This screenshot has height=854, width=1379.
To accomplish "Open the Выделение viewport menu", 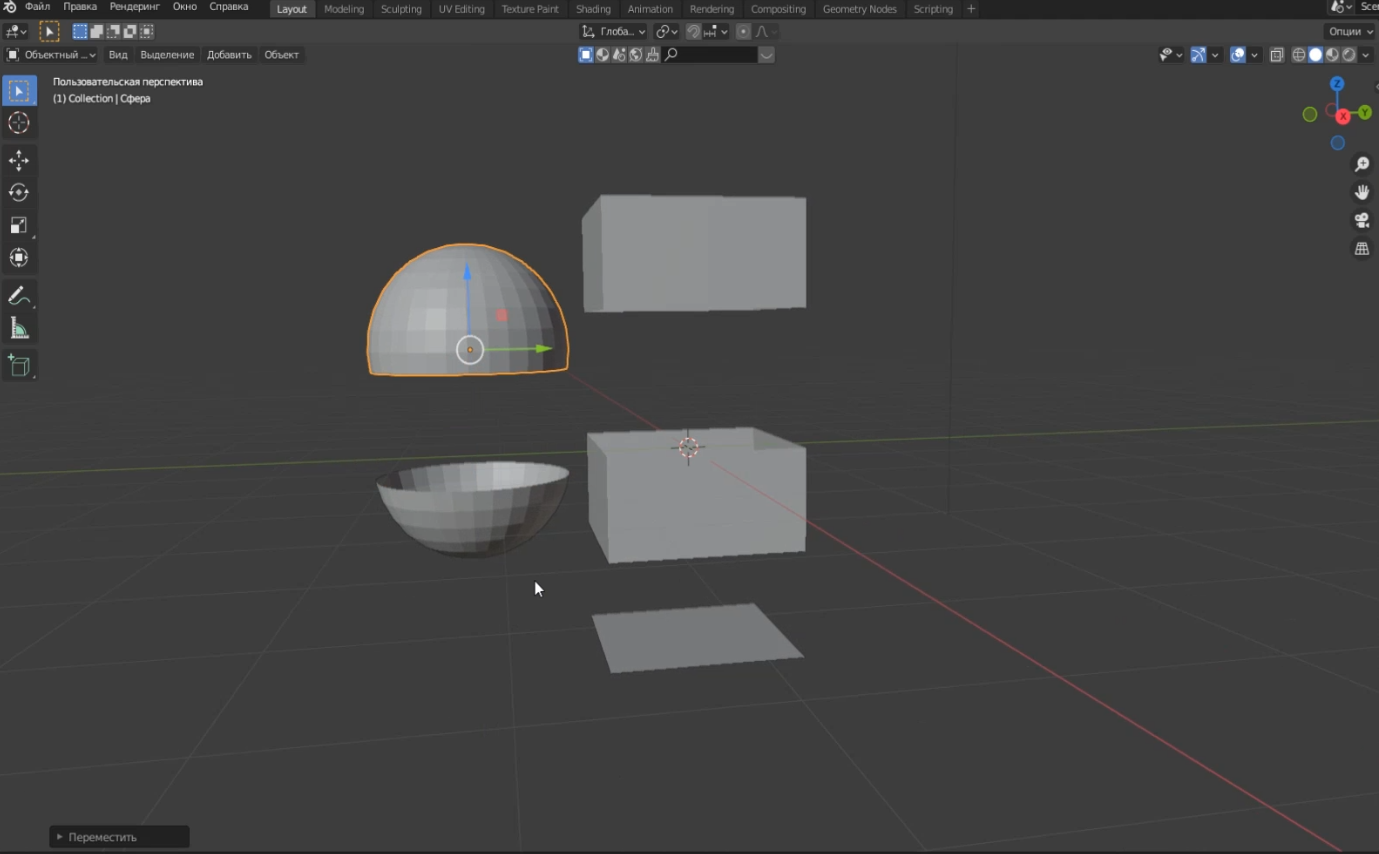I will 167,55.
